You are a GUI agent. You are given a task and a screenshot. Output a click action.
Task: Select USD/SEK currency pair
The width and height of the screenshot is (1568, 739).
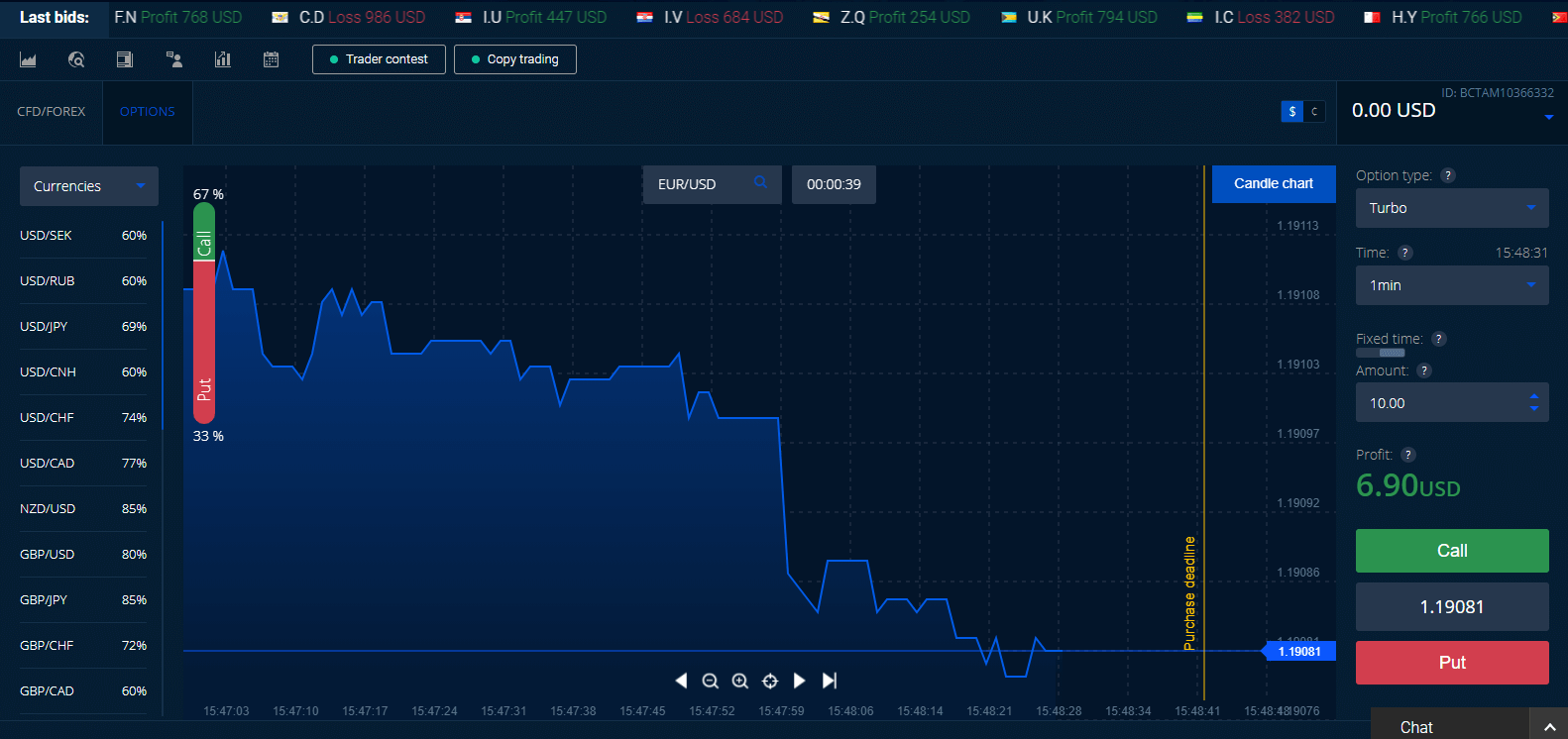click(x=83, y=236)
